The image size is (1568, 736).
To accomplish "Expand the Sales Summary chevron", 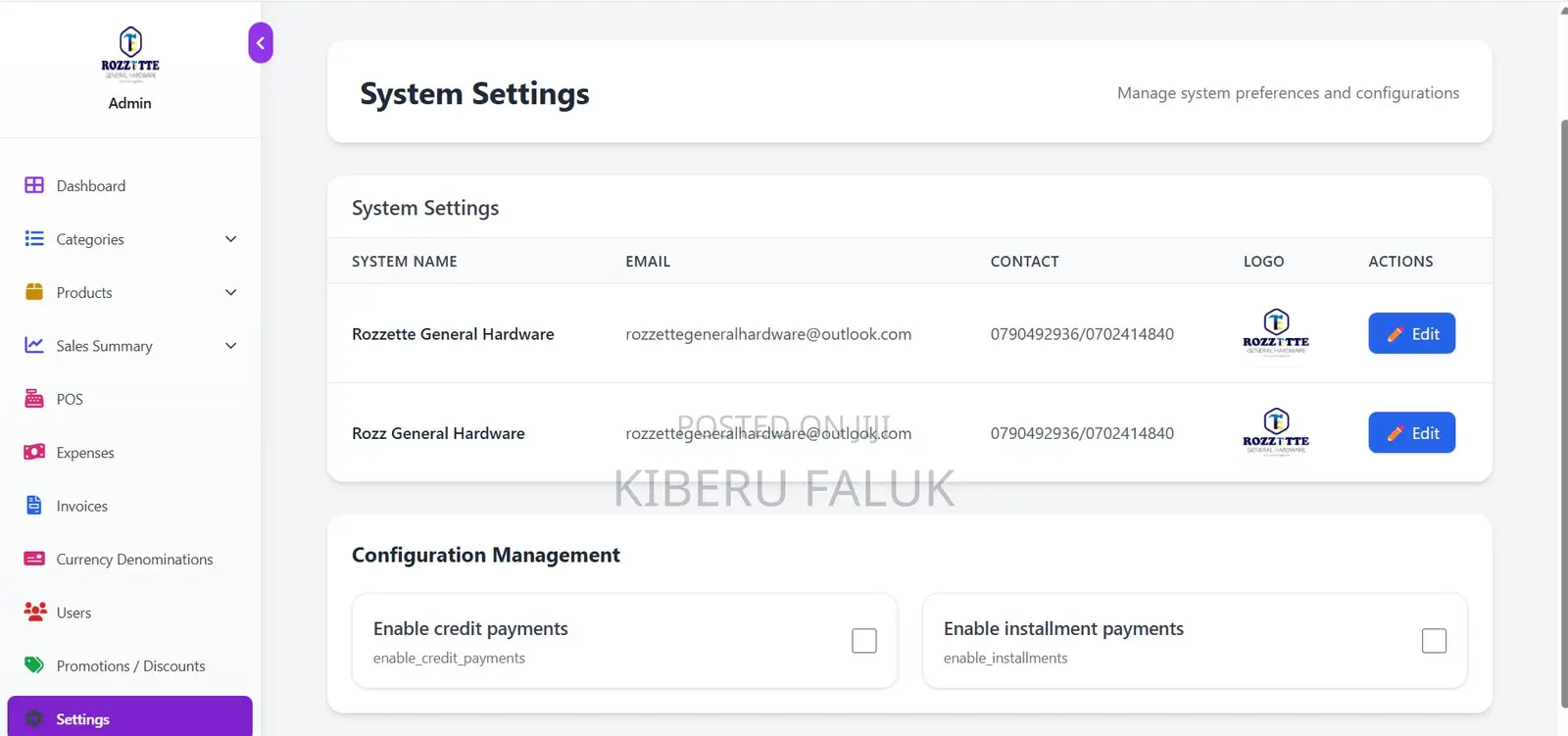I will [231, 345].
